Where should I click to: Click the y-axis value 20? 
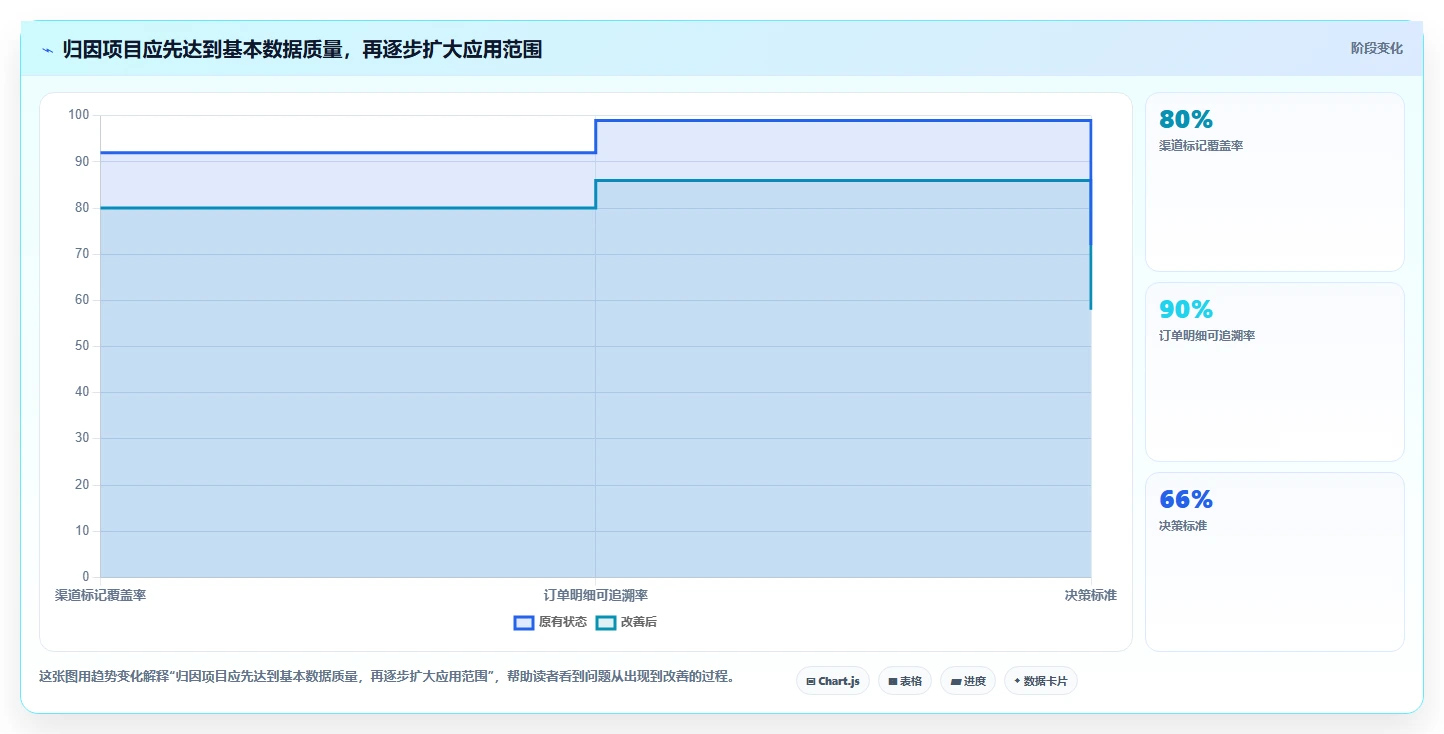click(x=82, y=485)
